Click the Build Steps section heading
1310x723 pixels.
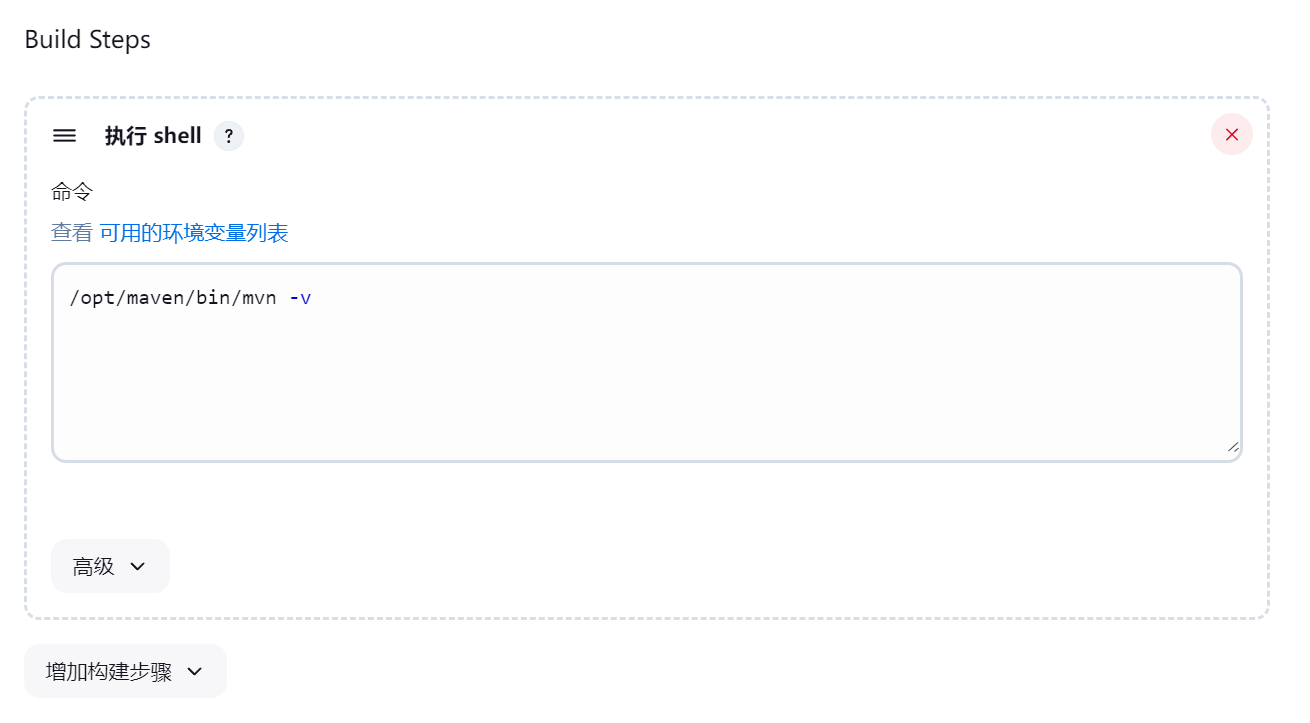(87, 40)
